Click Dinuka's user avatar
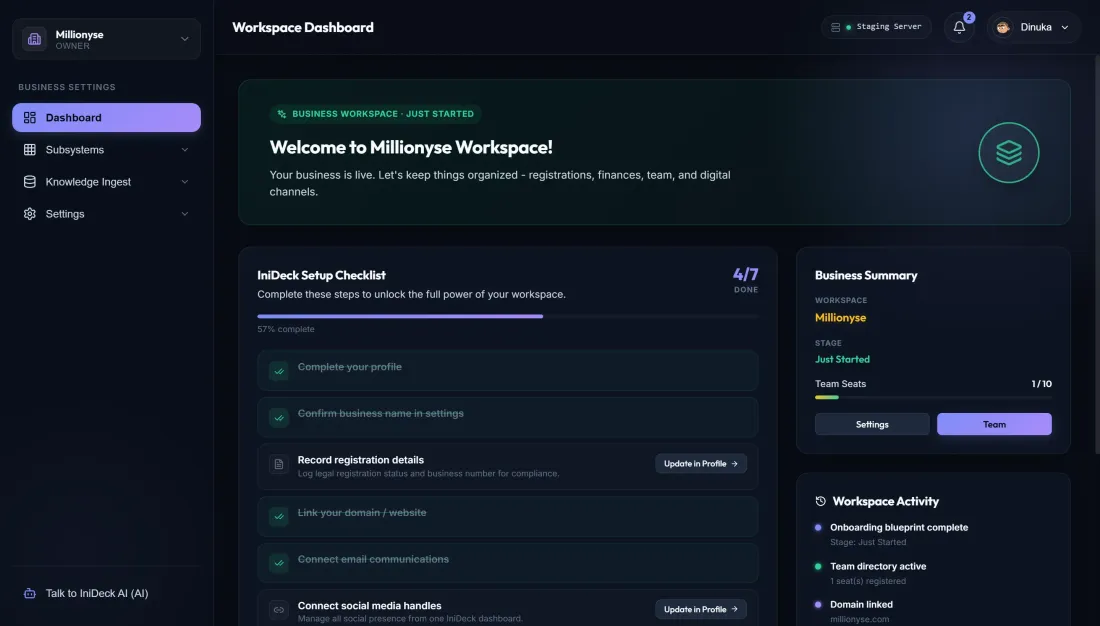The image size is (1100, 626). coord(1003,27)
